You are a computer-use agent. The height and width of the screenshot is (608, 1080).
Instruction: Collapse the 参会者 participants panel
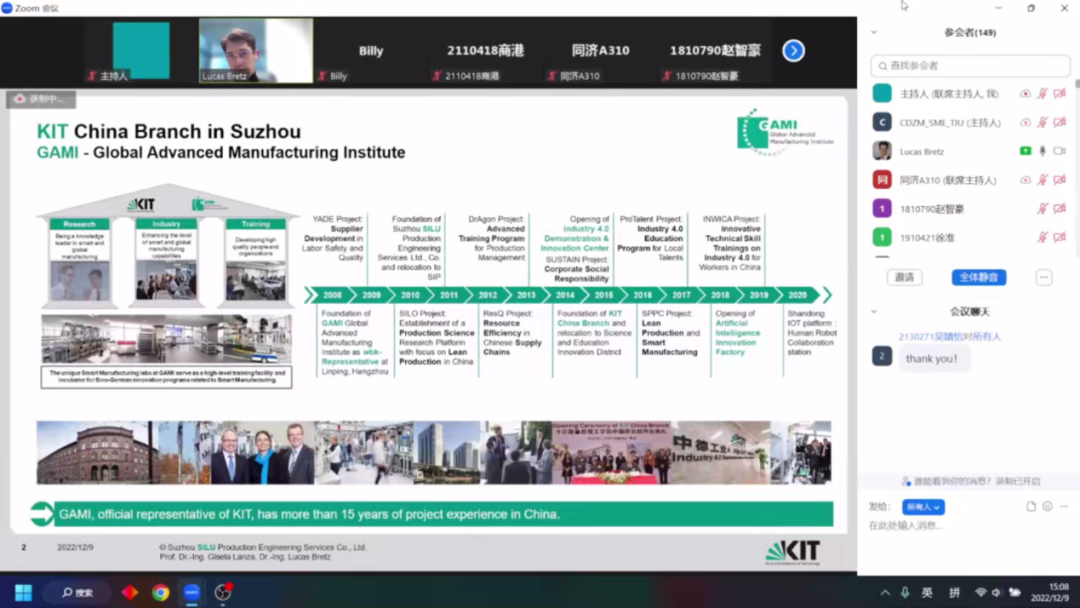[x=873, y=32]
